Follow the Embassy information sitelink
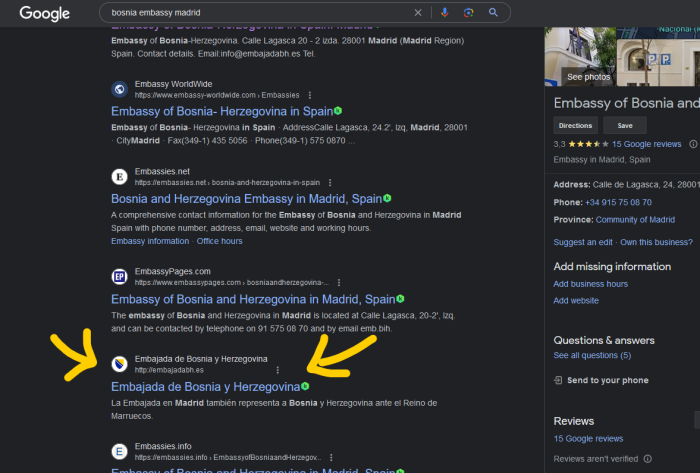The image size is (700, 473). pos(150,241)
